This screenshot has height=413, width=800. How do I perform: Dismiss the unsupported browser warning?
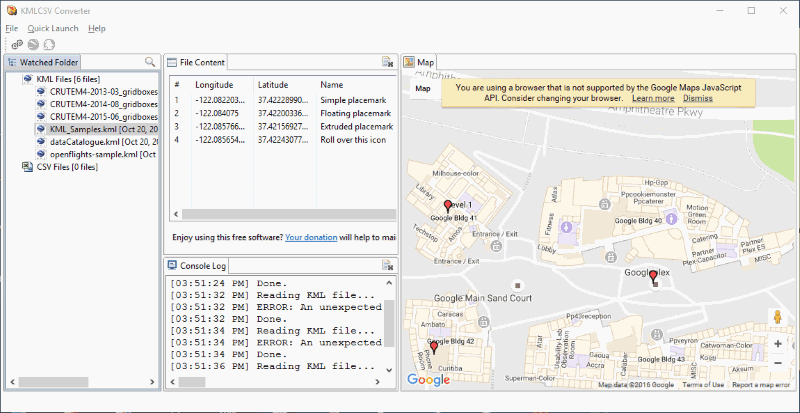pyautogui.click(x=698, y=99)
